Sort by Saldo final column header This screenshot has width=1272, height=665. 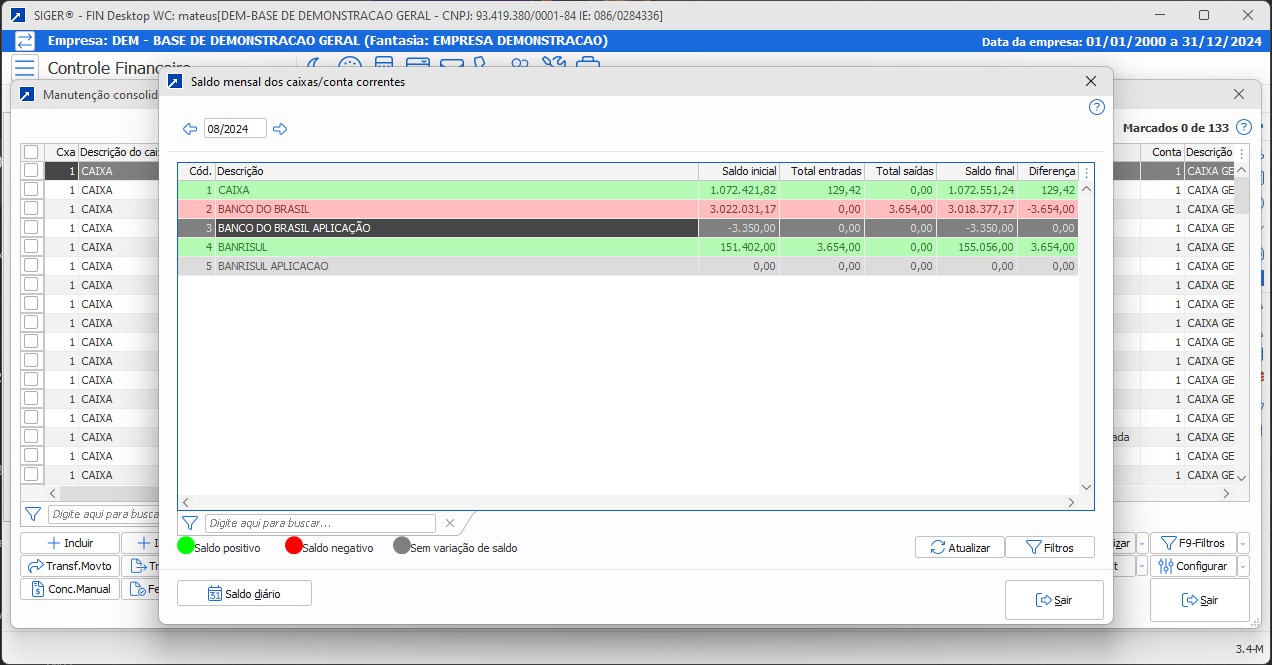pyautogui.click(x=976, y=172)
